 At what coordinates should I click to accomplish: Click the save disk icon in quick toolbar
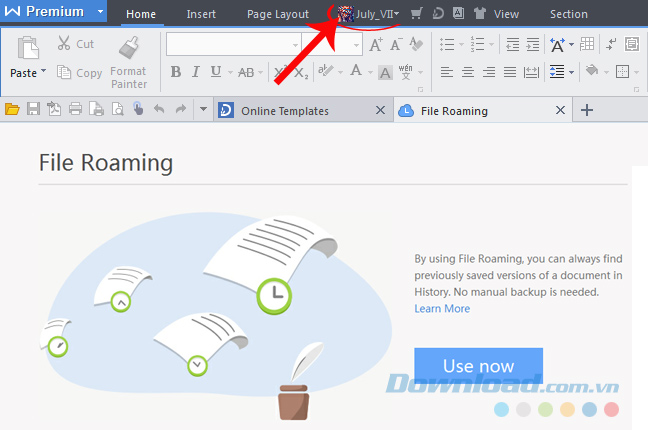(33, 110)
